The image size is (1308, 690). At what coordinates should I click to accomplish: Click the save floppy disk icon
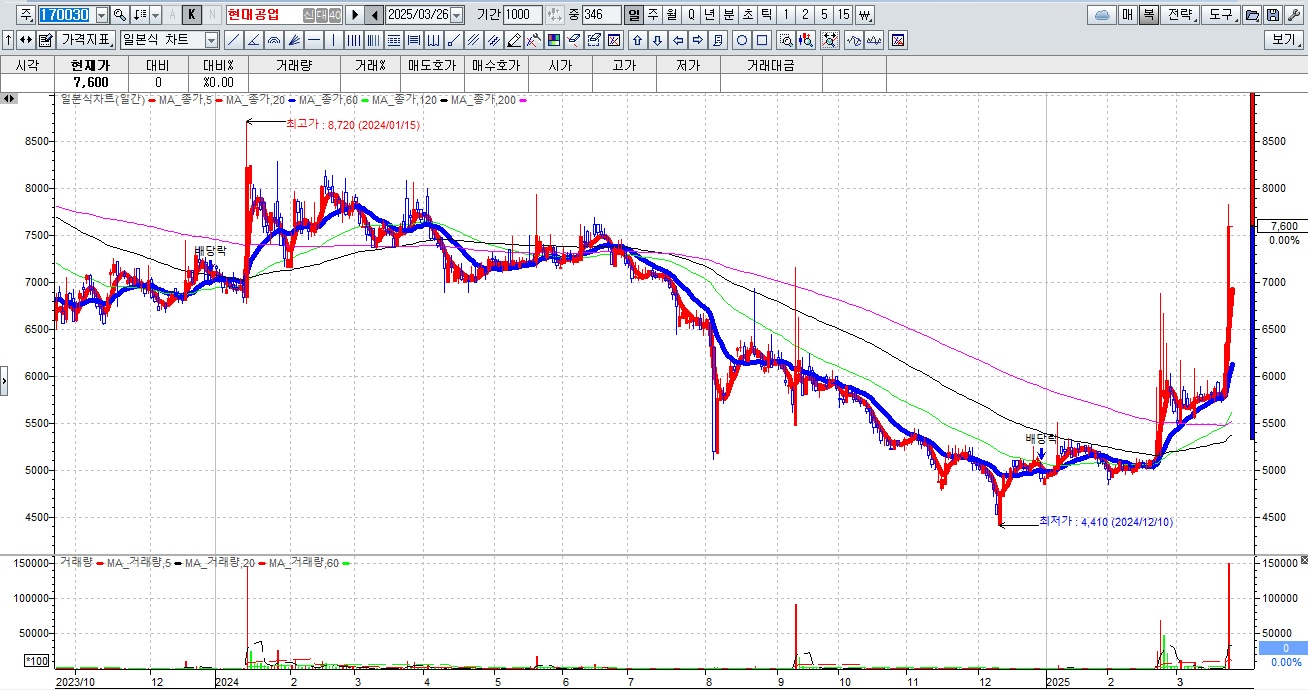click(1272, 15)
